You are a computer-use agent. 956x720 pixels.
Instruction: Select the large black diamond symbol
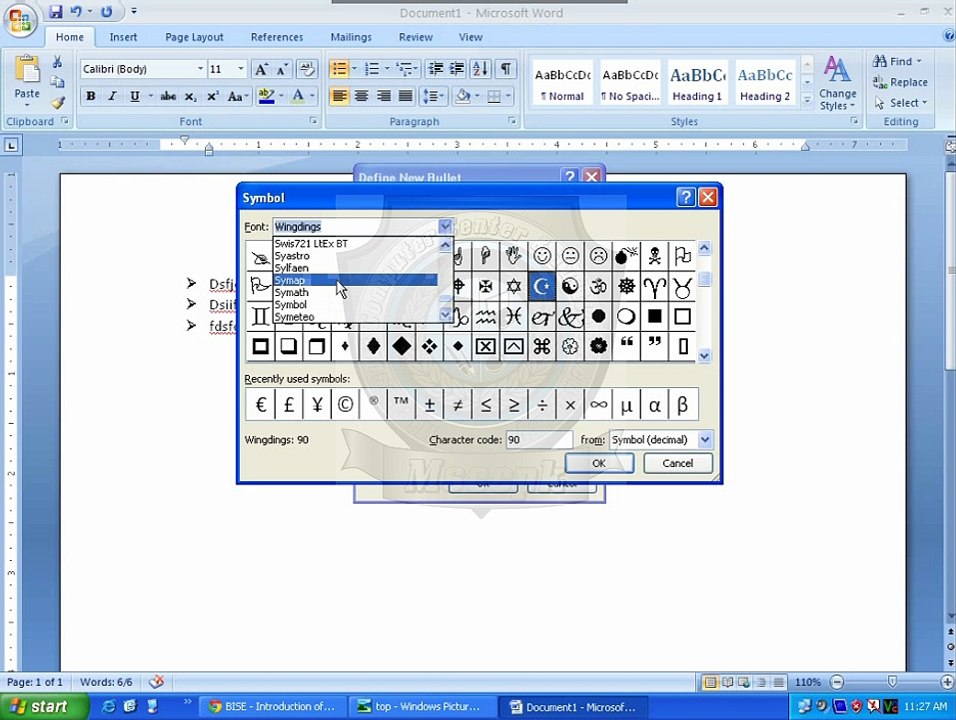[401, 346]
